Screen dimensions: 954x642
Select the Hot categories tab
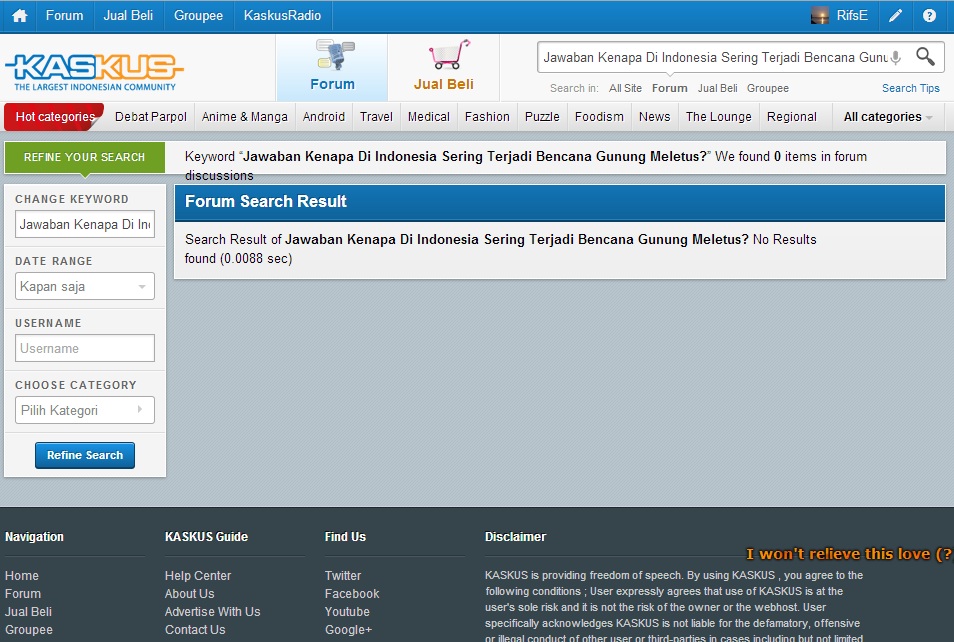pyautogui.click(x=55, y=117)
